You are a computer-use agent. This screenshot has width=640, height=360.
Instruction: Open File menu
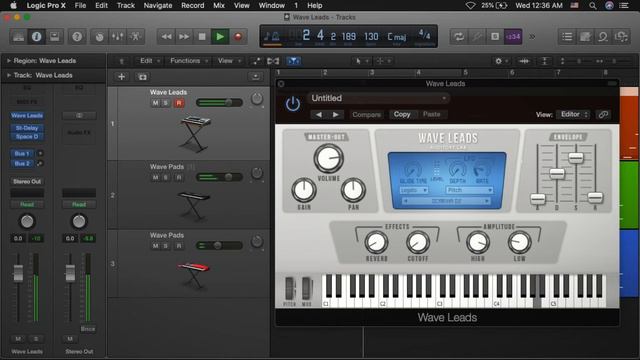click(x=80, y=5)
